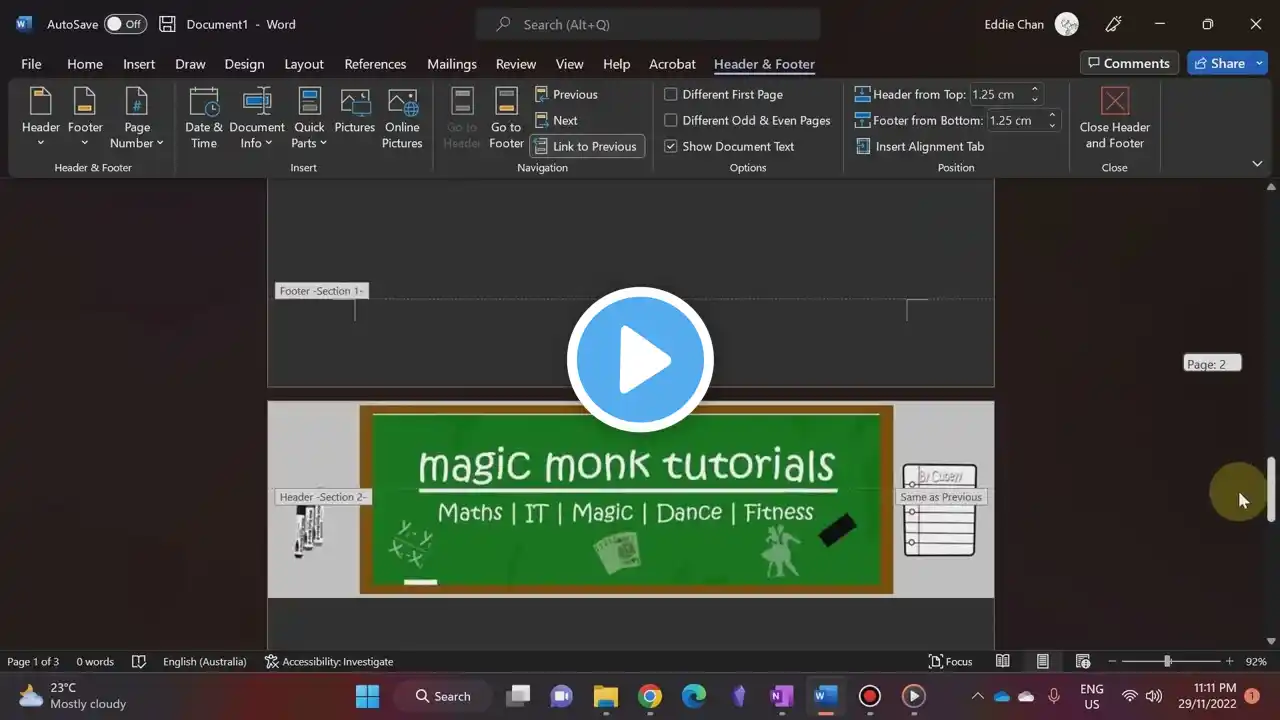Toggle the AutoSave switch
Screen dimensions: 1280x720
[125, 24]
